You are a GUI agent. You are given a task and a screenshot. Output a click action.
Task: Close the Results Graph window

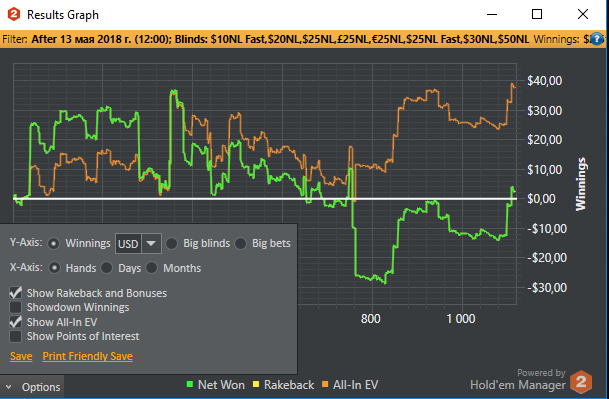pos(583,14)
